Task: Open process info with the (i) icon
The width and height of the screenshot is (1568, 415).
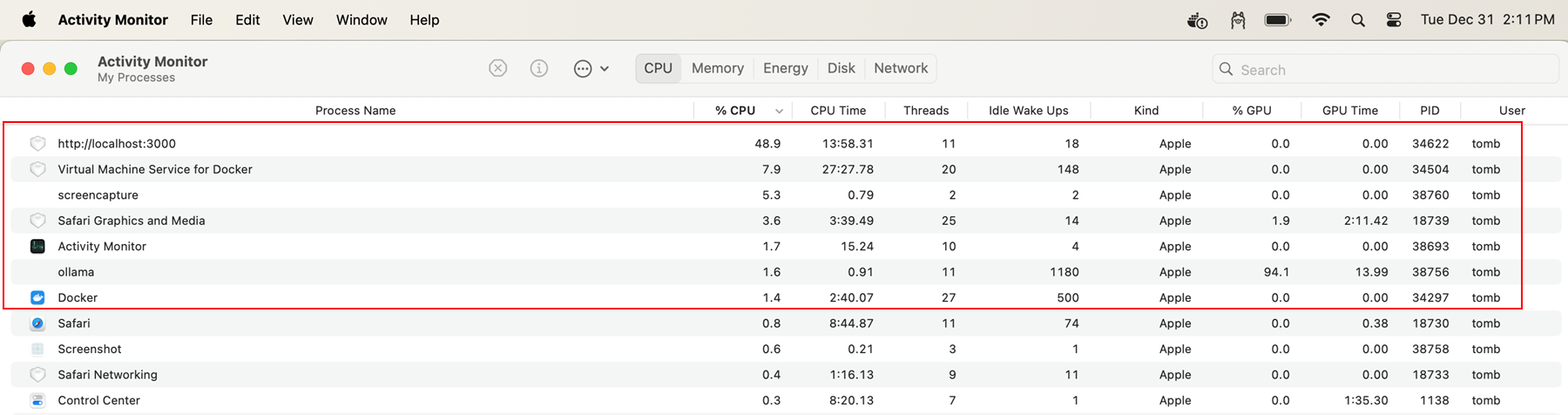Action: point(539,68)
